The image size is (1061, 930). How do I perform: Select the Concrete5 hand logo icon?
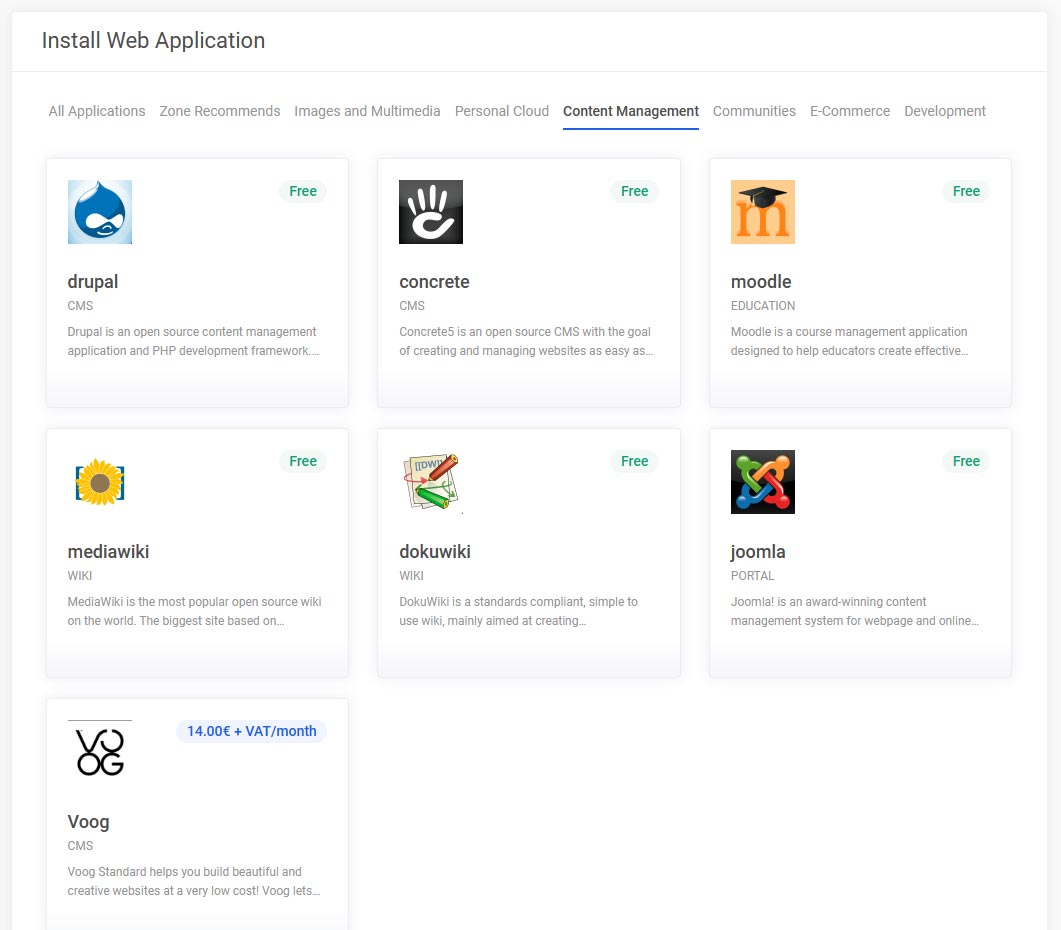(431, 211)
